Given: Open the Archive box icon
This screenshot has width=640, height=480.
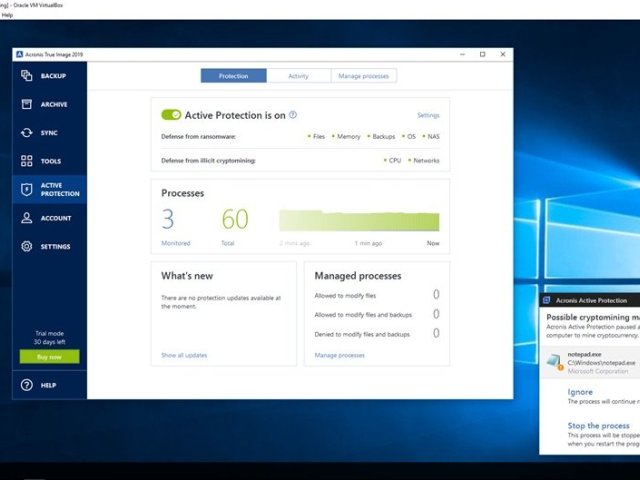Looking at the screenshot, I should click(x=27, y=104).
